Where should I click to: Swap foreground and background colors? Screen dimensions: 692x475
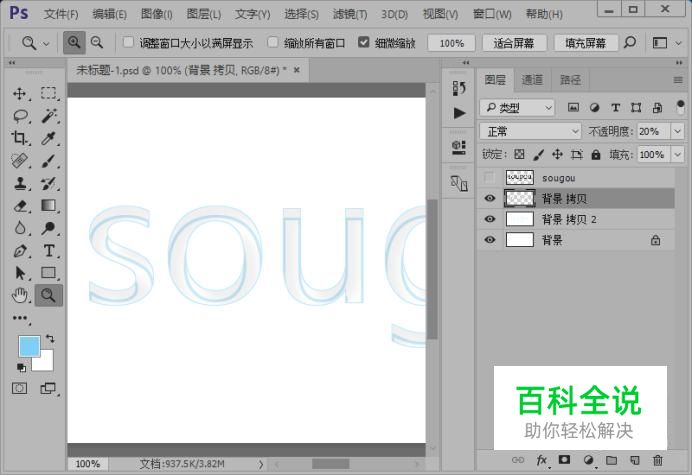coord(50,339)
